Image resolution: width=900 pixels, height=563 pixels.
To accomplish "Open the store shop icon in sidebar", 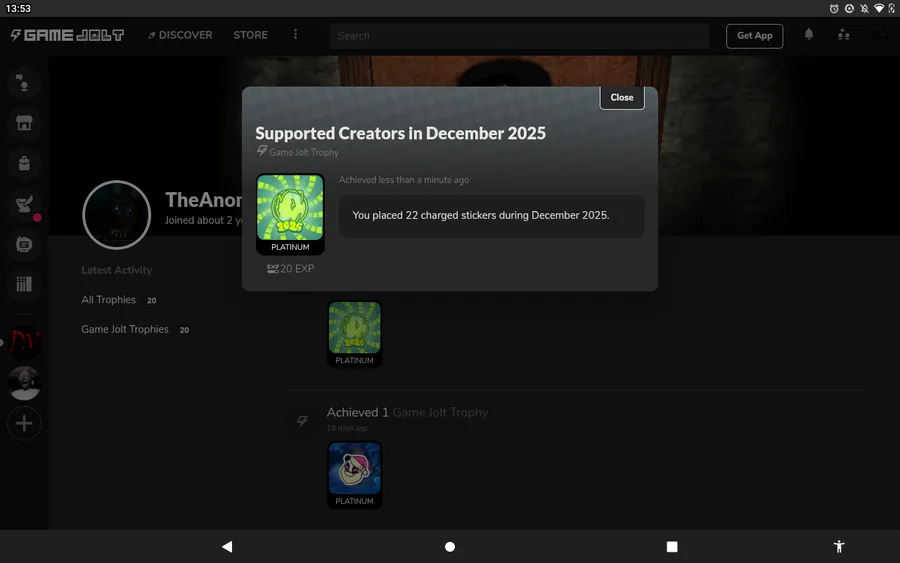I will pyautogui.click(x=24, y=123).
